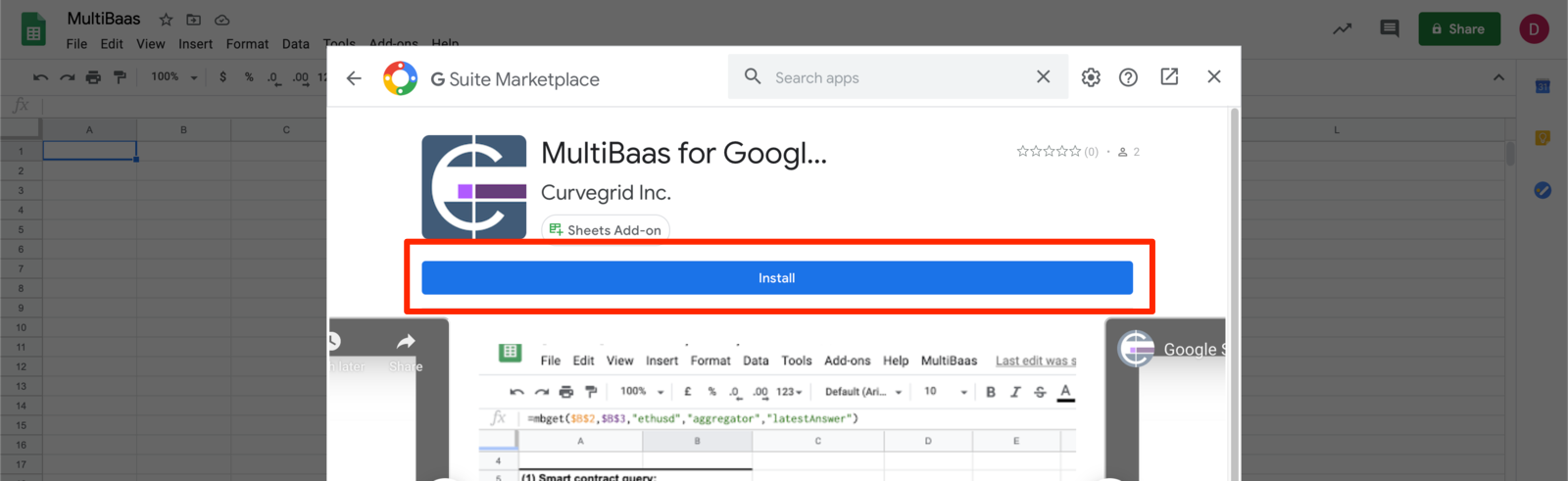Open the Sheets comment history icon

[x=1389, y=28]
